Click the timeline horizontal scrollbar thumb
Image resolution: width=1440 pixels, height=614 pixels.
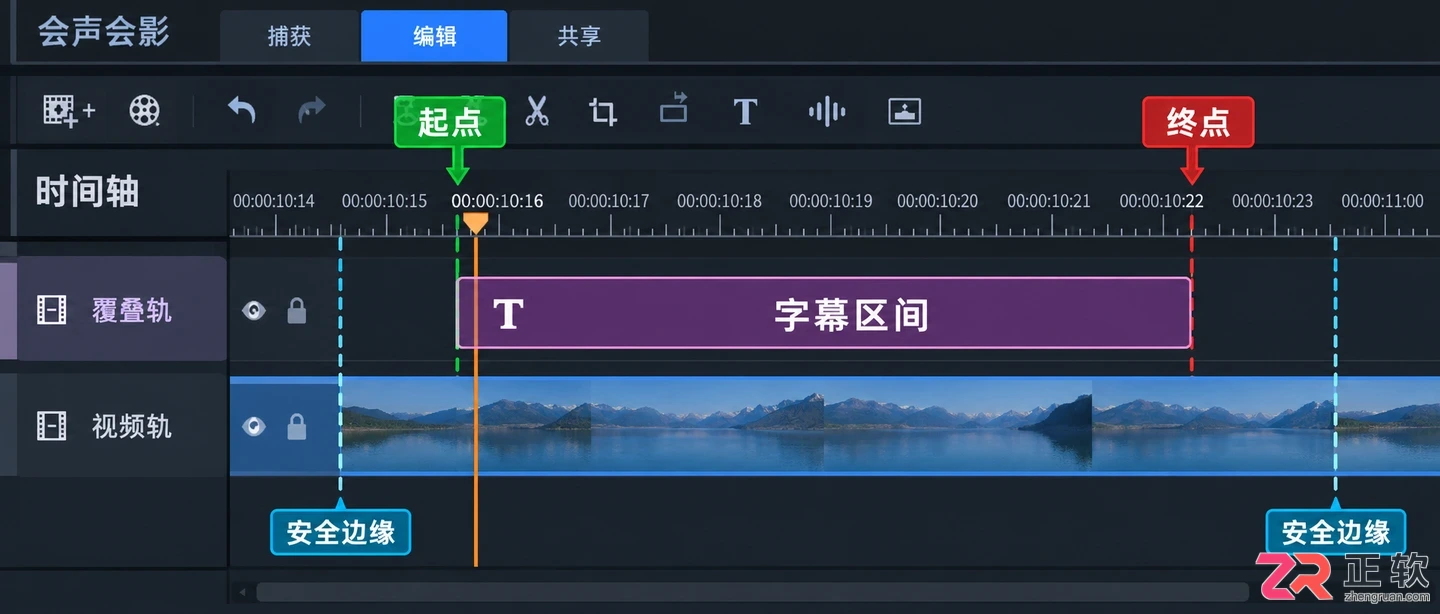[x=752, y=593]
